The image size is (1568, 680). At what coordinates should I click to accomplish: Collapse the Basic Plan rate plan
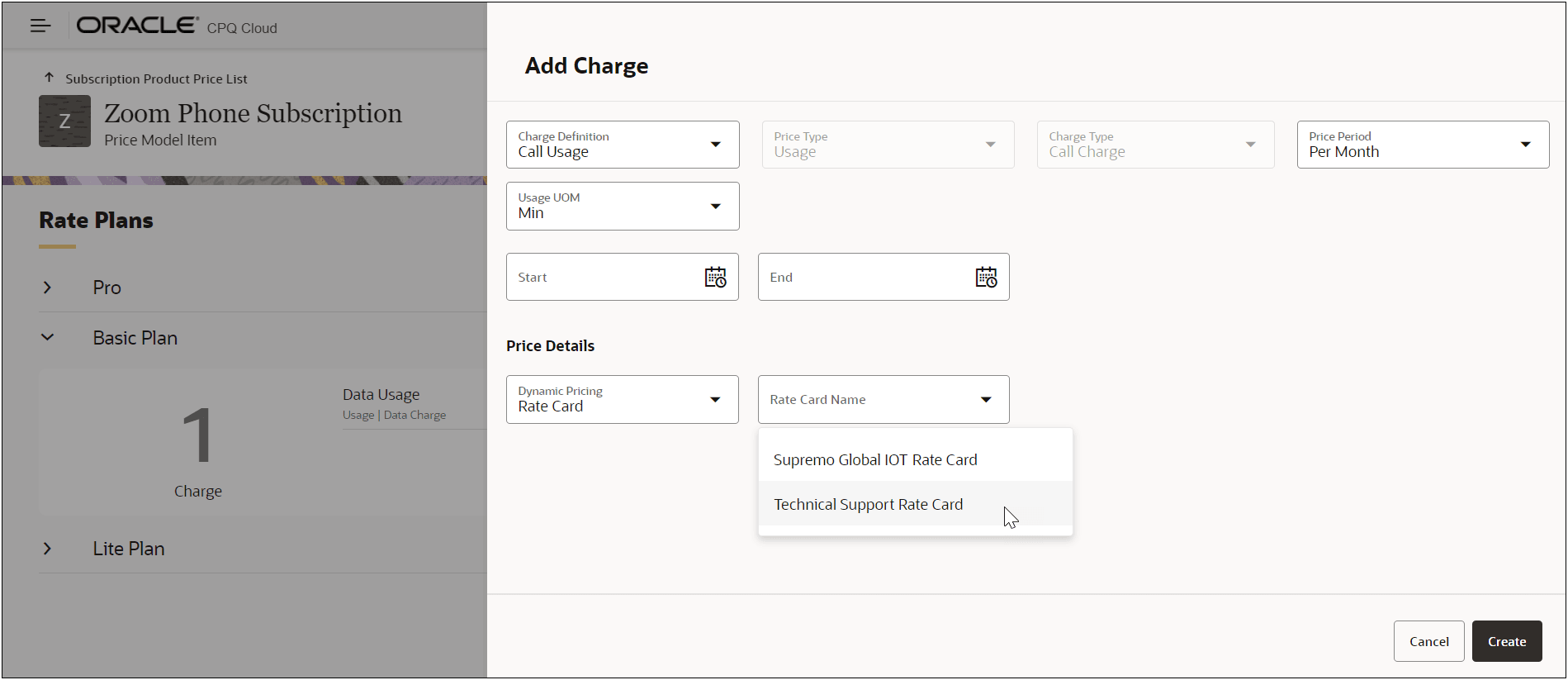pyautogui.click(x=47, y=337)
